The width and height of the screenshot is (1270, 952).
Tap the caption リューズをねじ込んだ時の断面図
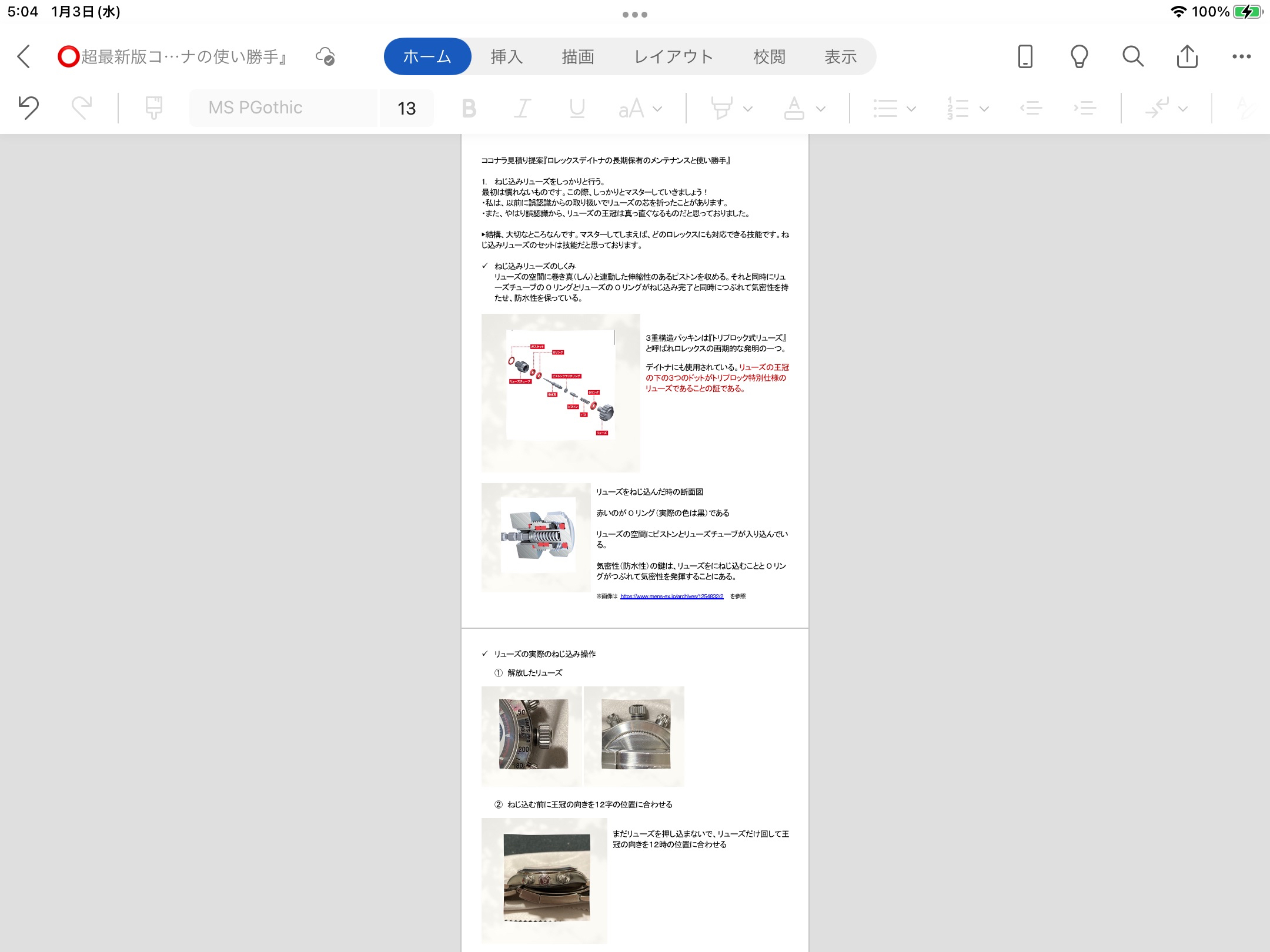point(650,492)
